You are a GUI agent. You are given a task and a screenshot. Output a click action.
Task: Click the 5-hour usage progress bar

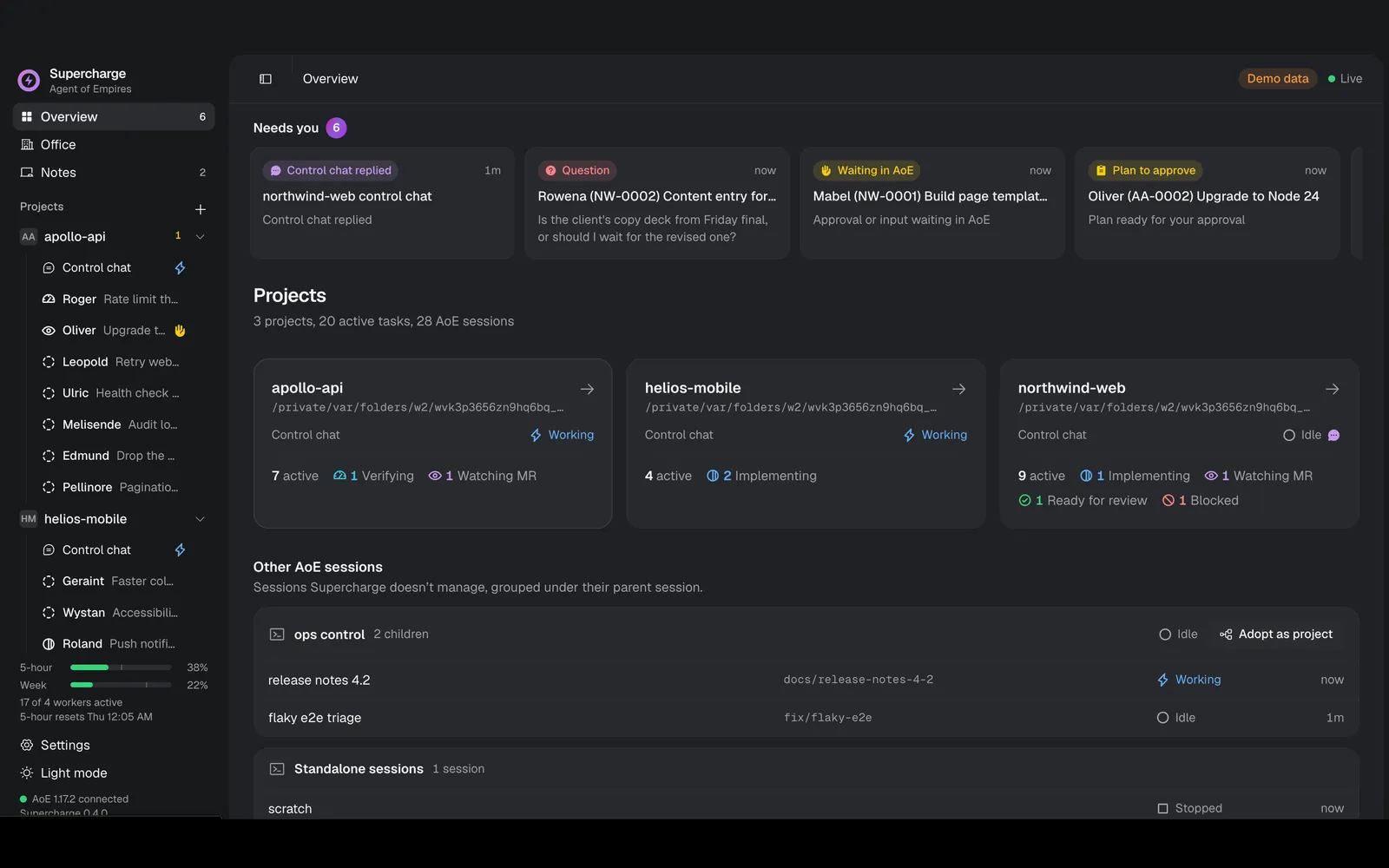(x=121, y=667)
